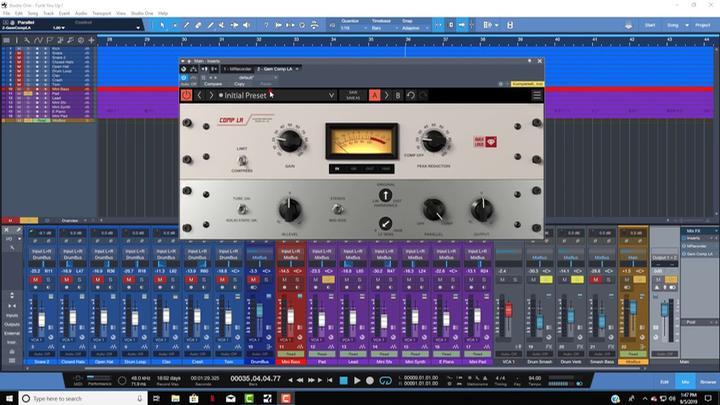720x405 pixels.
Task: Open Microsoft Store taskbar icon
Action: tap(194, 398)
